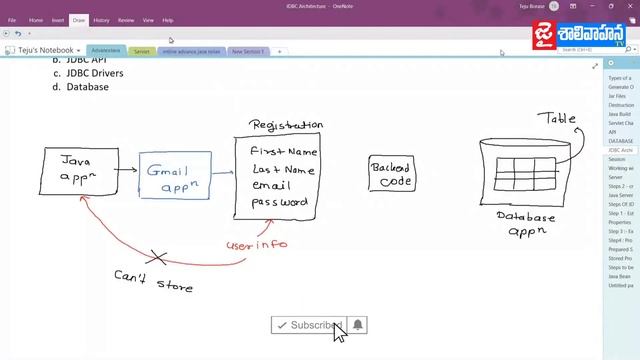The height and width of the screenshot is (360, 640).
Task: Click the notebook icon beside Teju's Notebook
Action: click(10, 50)
